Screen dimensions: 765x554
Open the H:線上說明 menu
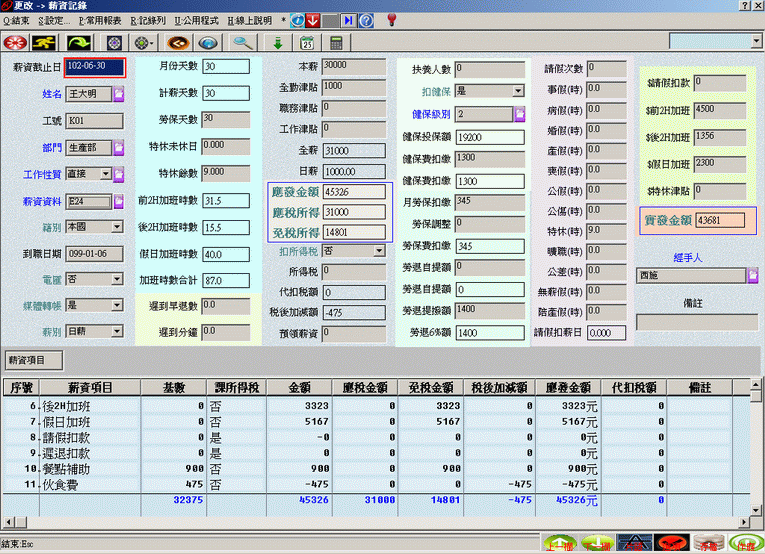click(250, 20)
